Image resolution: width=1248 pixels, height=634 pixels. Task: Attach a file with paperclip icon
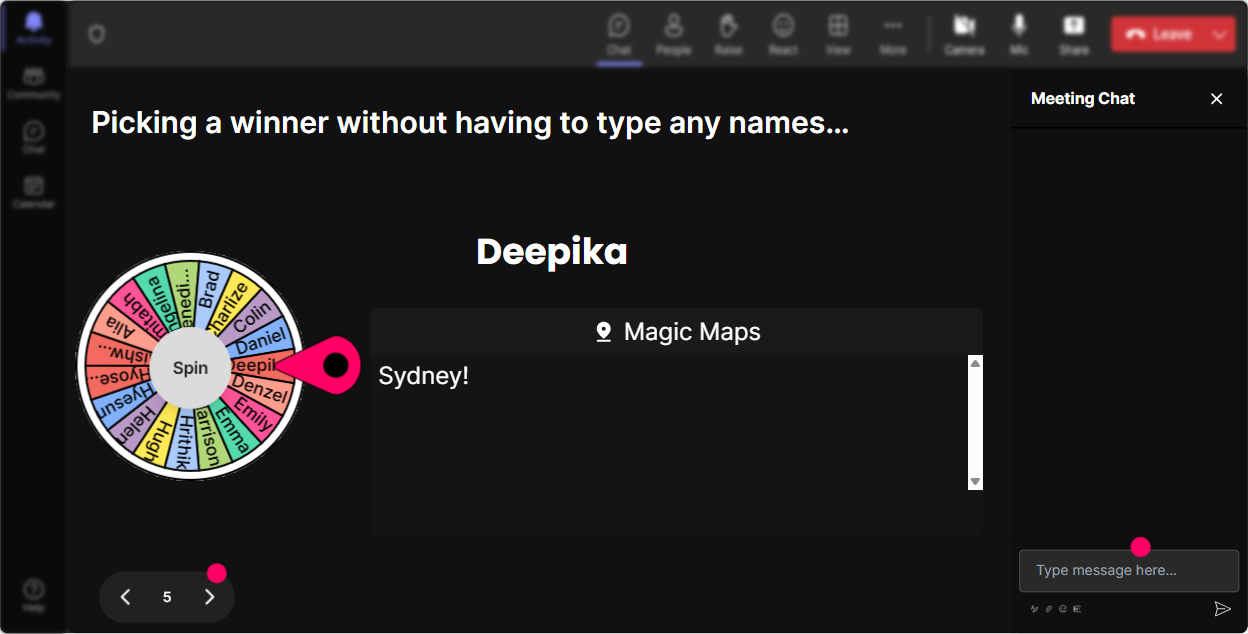click(1049, 608)
